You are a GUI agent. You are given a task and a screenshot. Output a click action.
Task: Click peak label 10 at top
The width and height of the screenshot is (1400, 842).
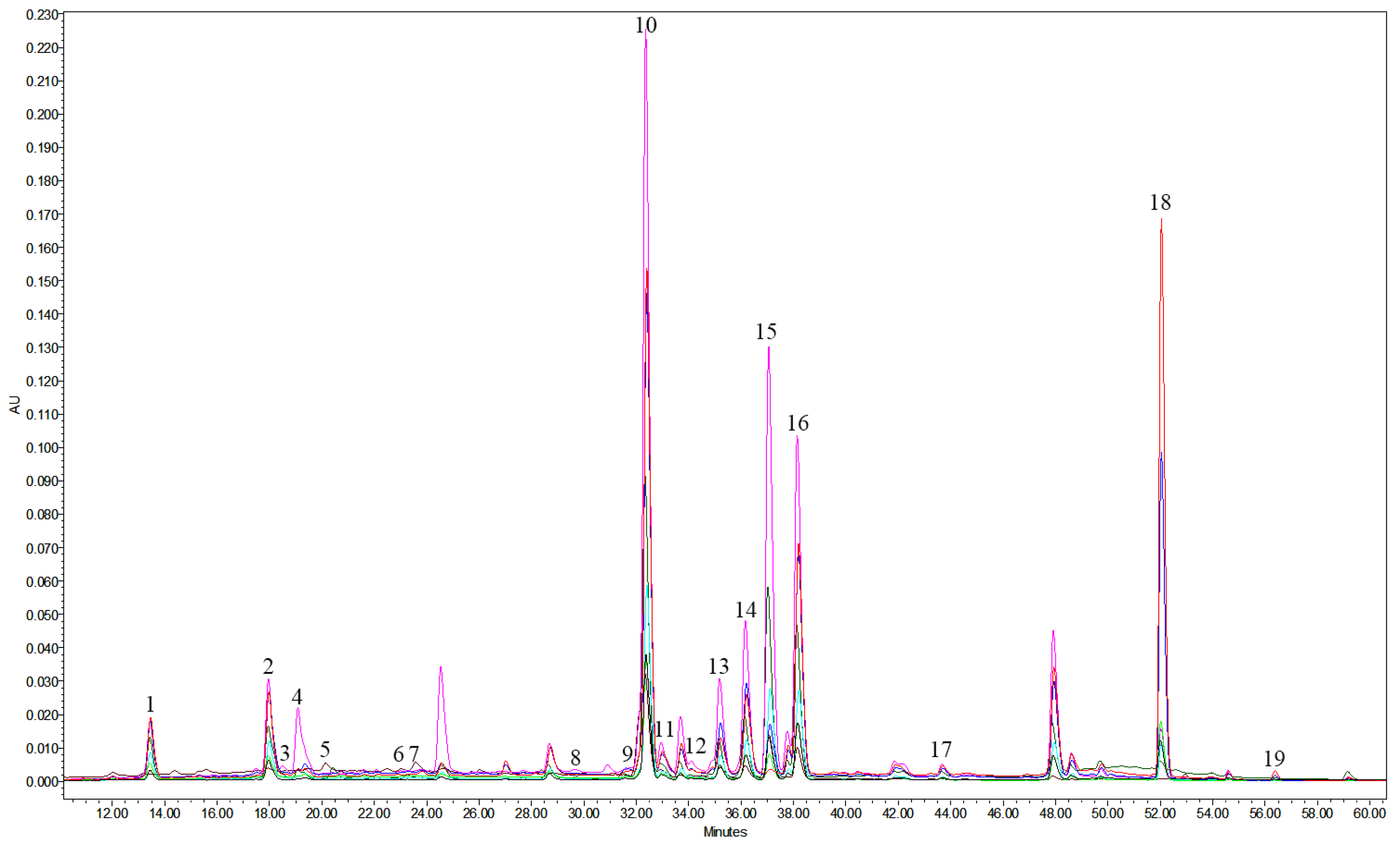pos(645,25)
